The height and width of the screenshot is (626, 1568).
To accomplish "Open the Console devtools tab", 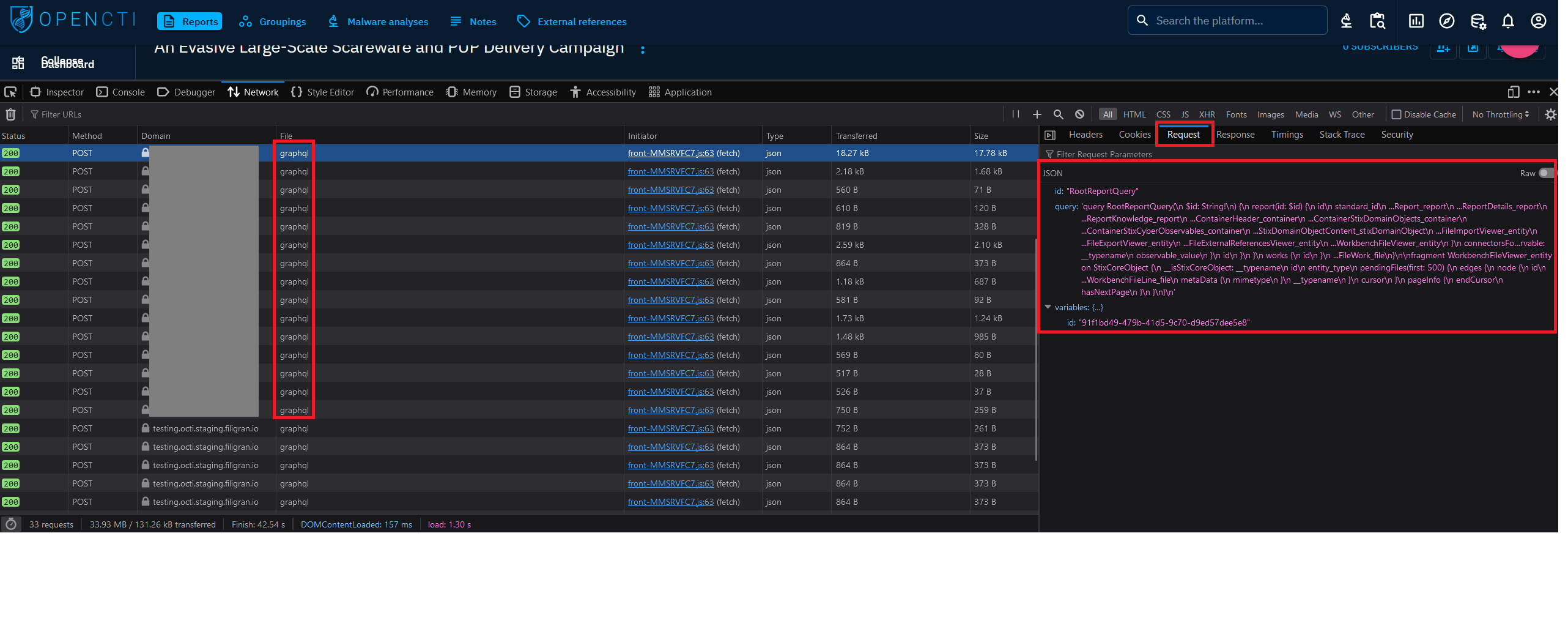I will (x=120, y=92).
